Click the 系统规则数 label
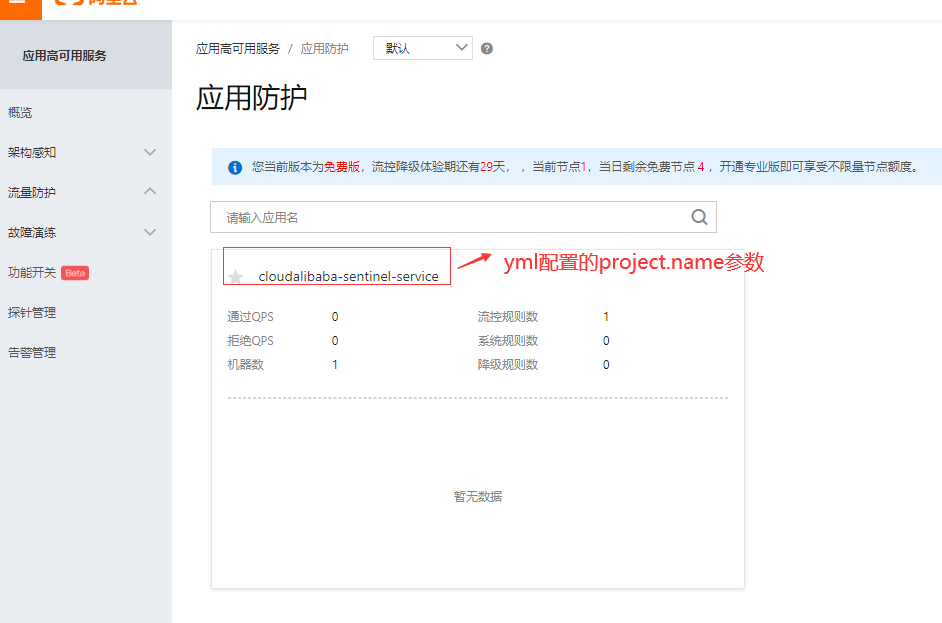Viewport: 942px width, 623px height. 508,341
